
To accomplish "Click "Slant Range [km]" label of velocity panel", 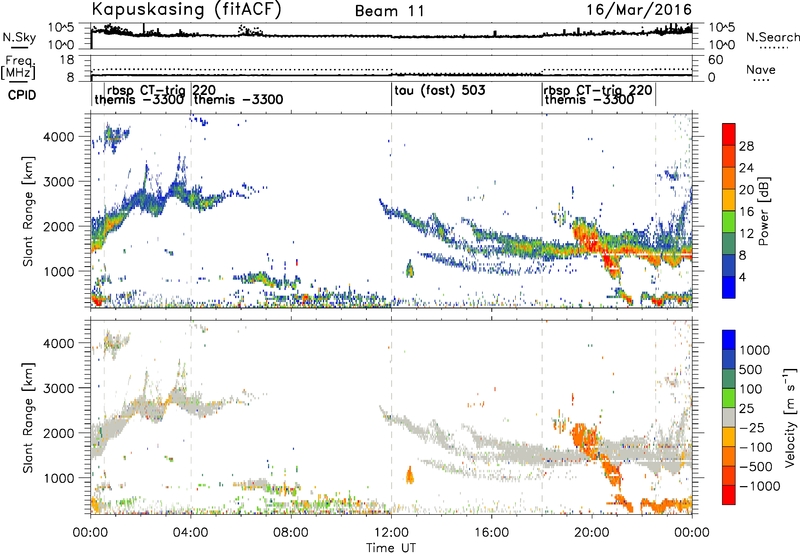I will click(28, 418).
